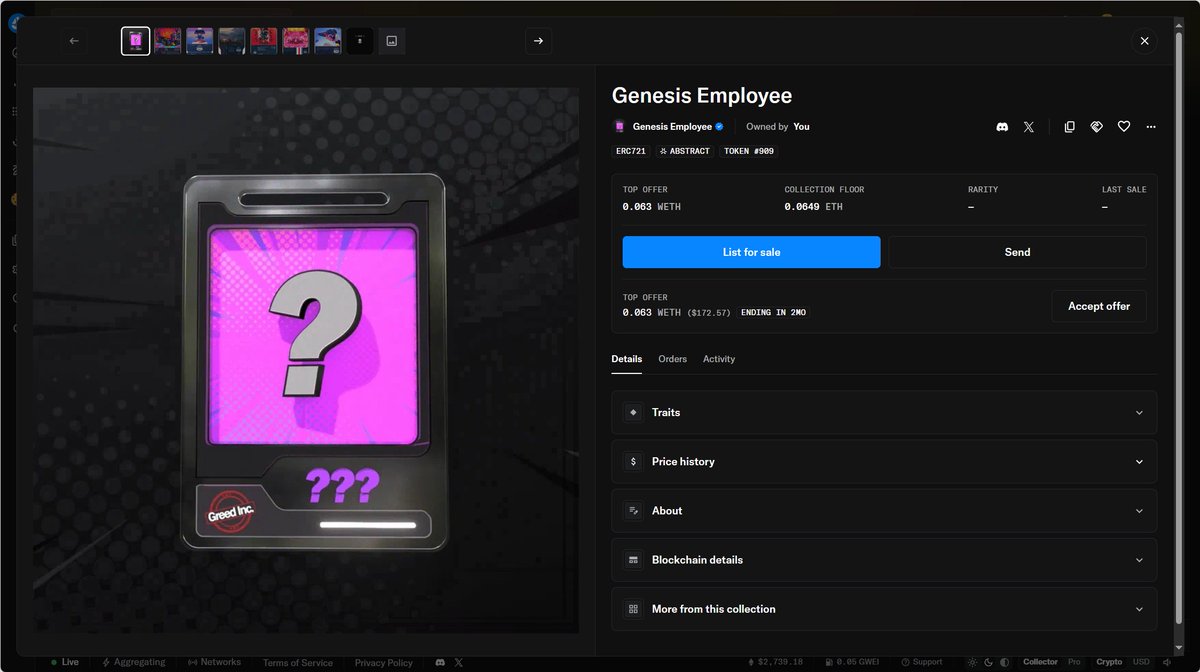The width and height of the screenshot is (1200, 672).
Task: Open Support in the footer
Action: click(x=921, y=662)
